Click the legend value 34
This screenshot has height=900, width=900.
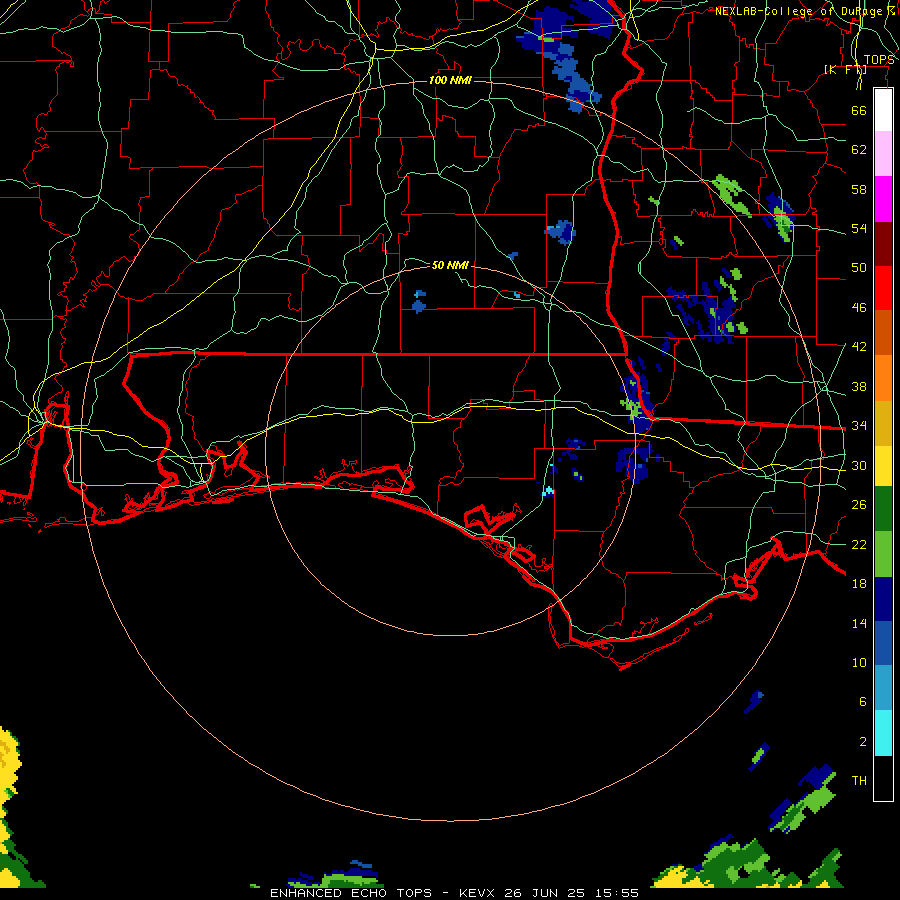coord(859,426)
